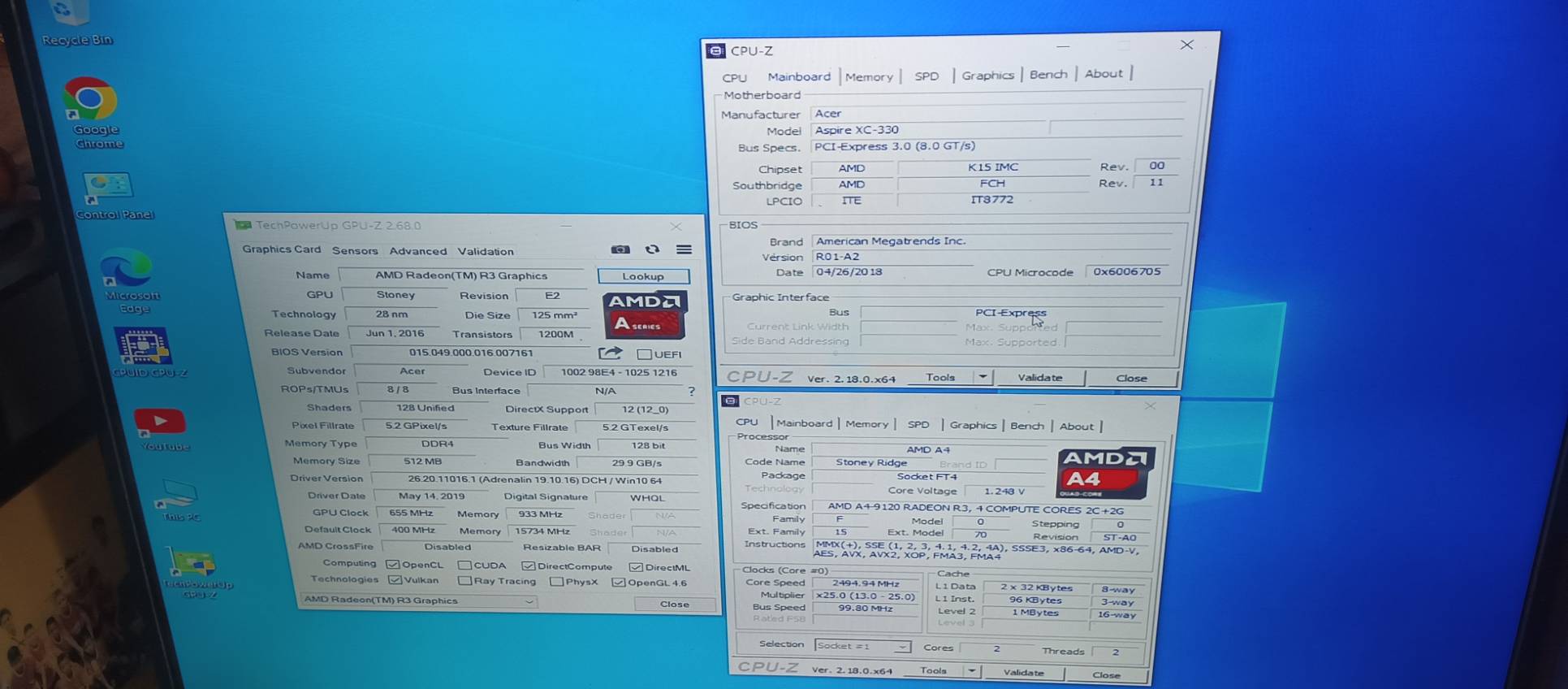Image resolution: width=1568 pixels, height=689 pixels.
Task: Expand the AMD Radeon R3 Graphics dropdown
Action: [529, 601]
